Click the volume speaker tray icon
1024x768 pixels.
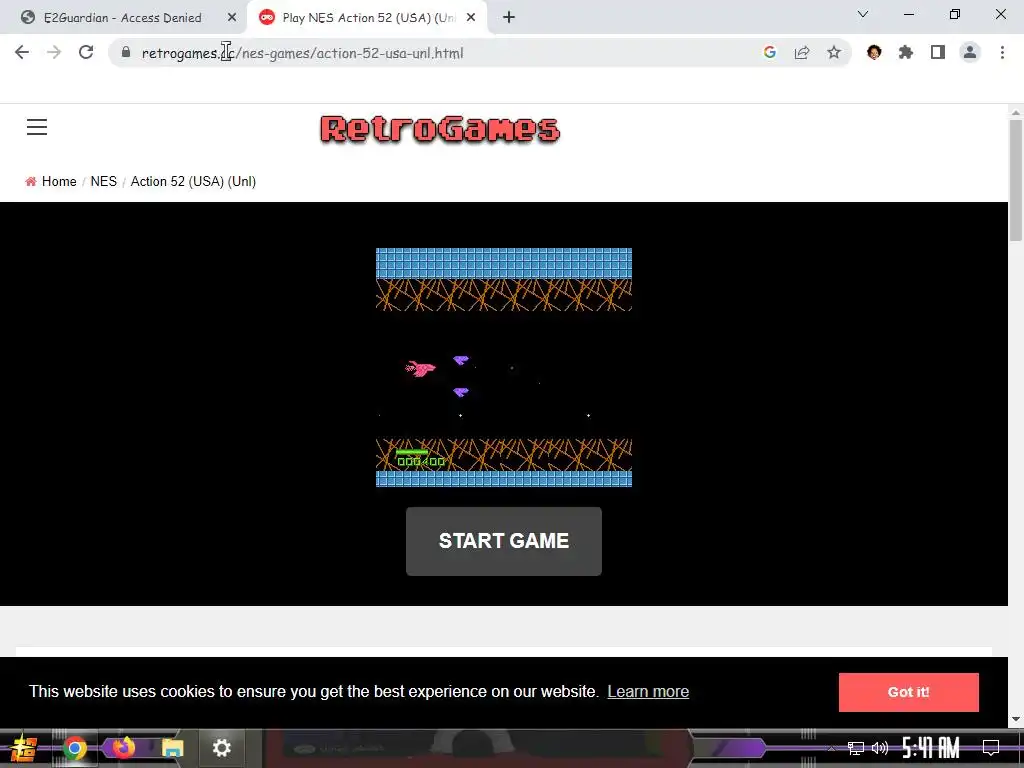(880, 748)
